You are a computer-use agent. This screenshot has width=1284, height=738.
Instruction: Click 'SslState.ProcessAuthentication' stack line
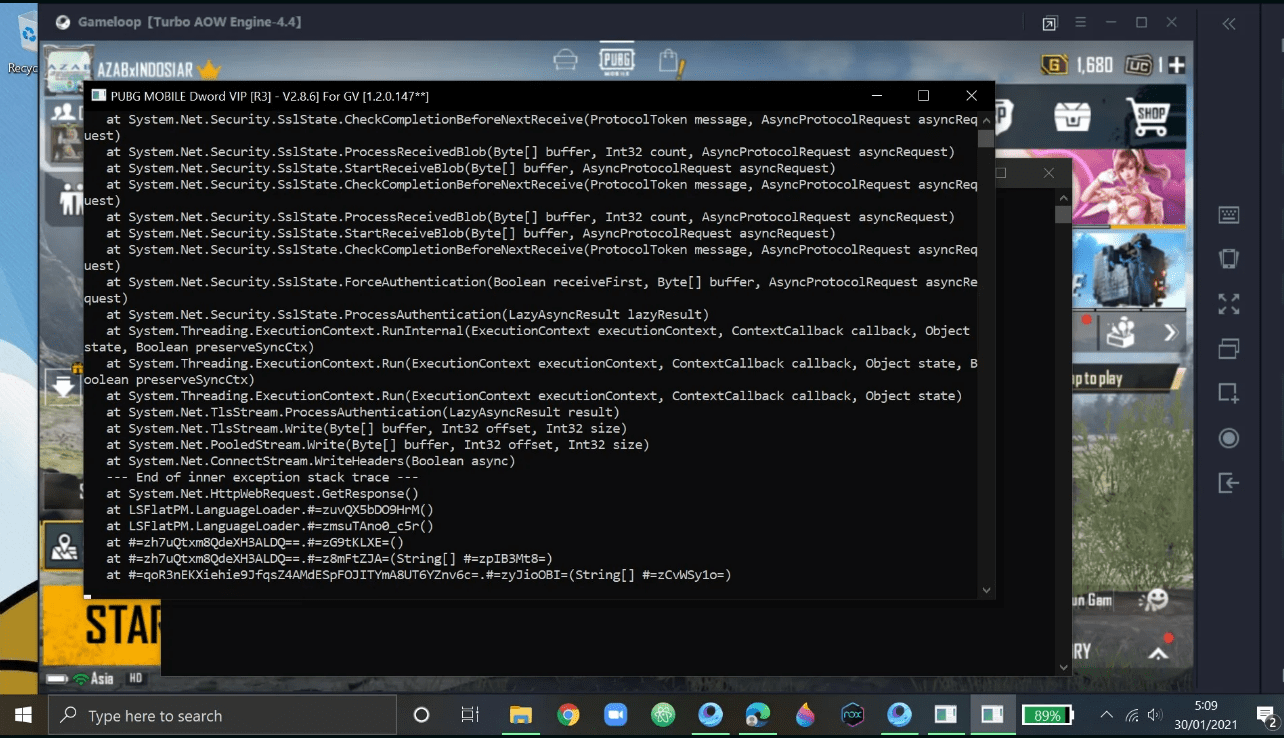[407, 314]
